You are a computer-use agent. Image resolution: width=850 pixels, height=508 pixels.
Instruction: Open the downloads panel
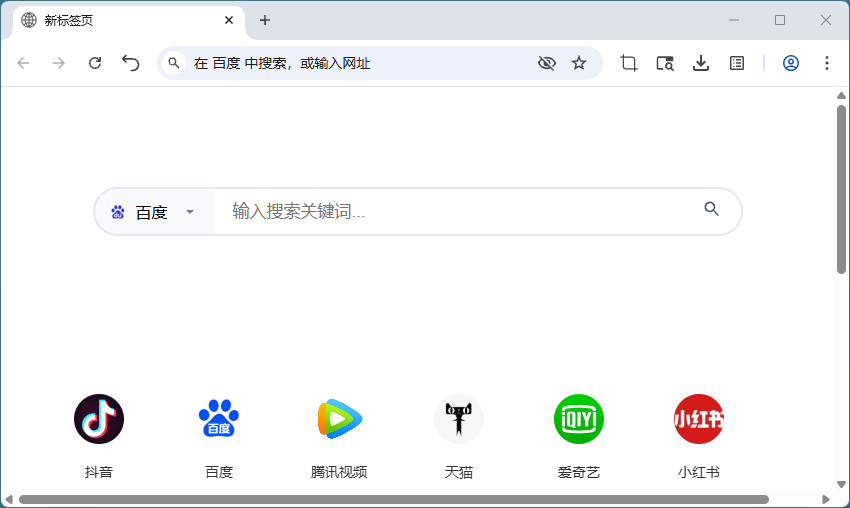tap(701, 63)
